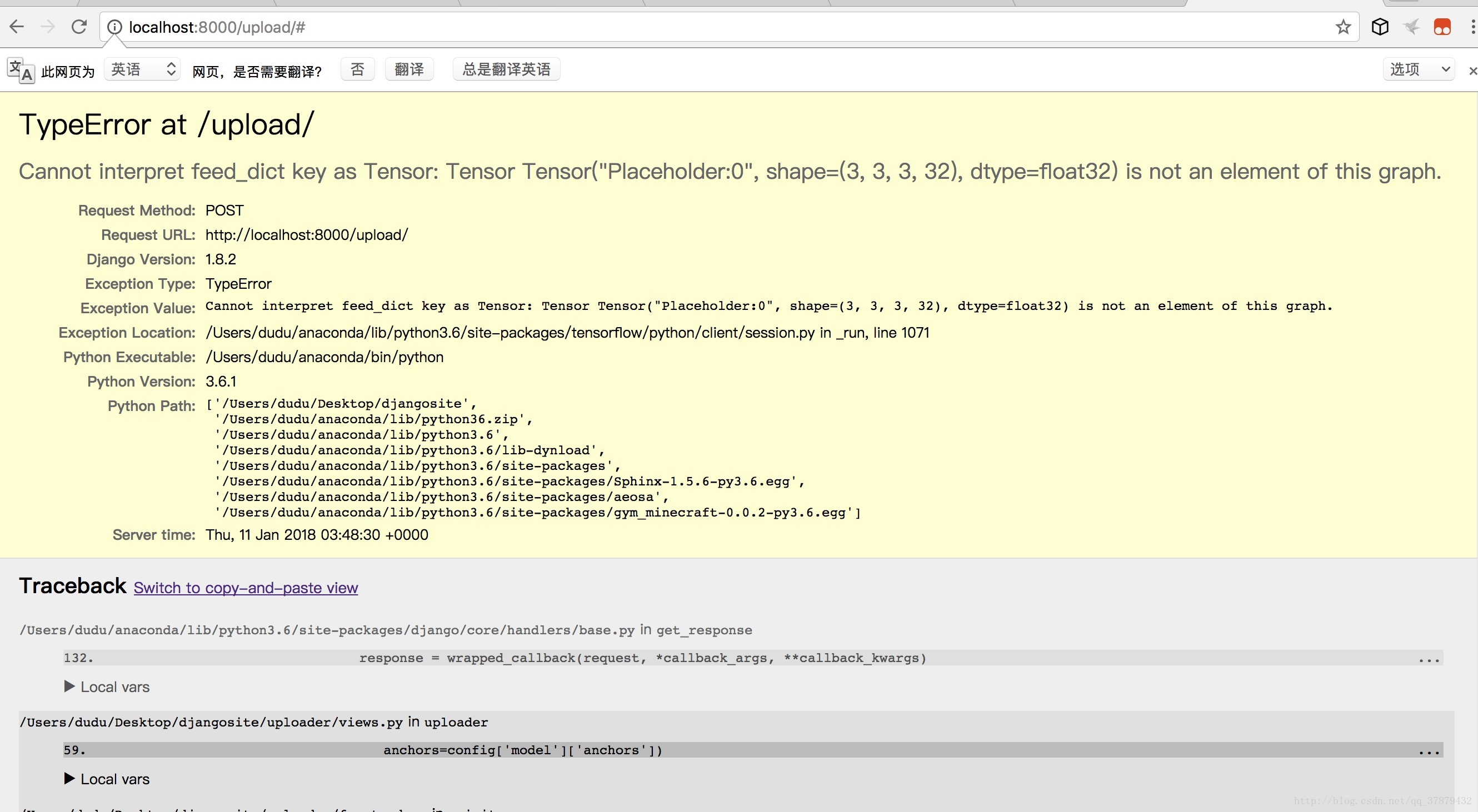Select the Server time value

(x=317, y=534)
